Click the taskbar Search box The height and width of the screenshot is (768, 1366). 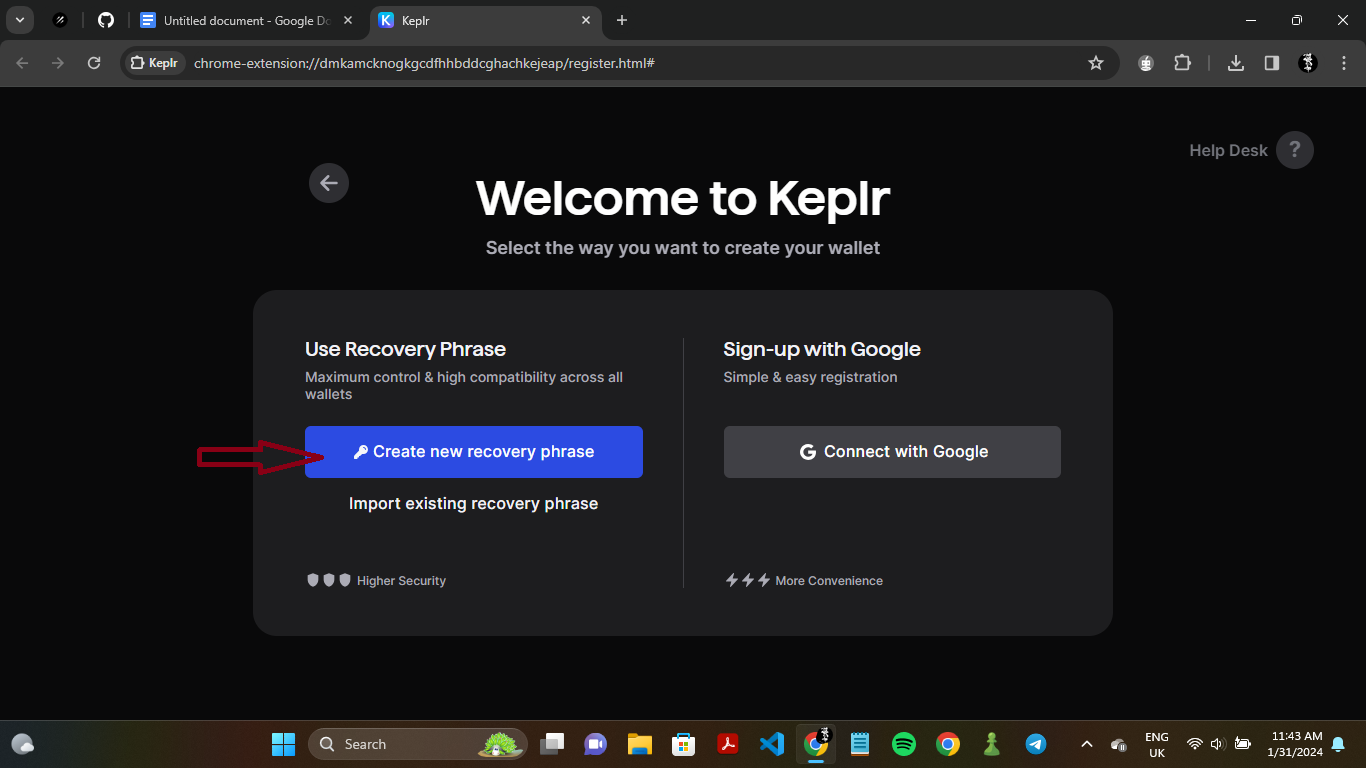point(418,744)
